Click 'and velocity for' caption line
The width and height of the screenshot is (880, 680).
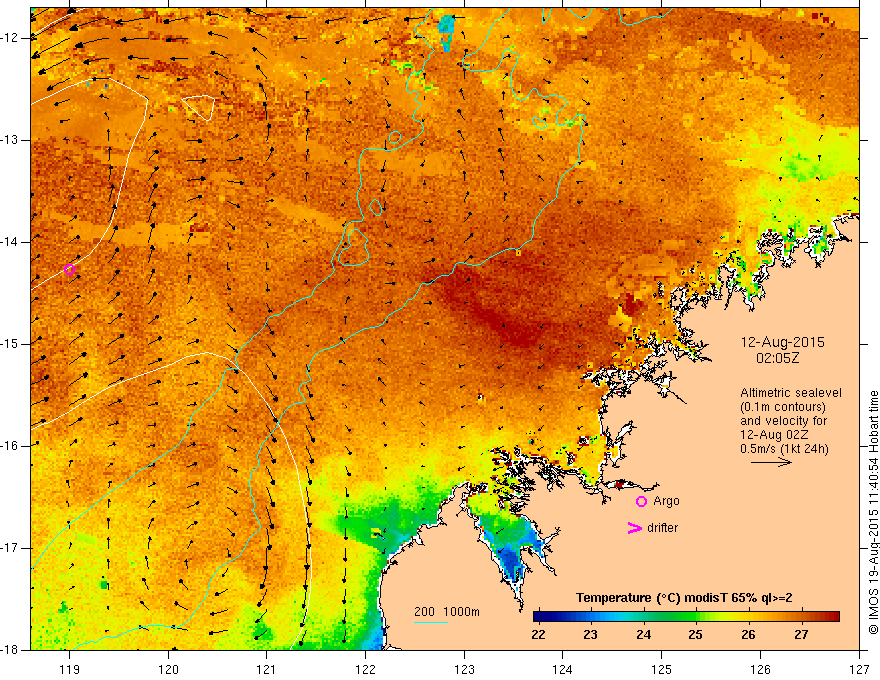coord(783,421)
